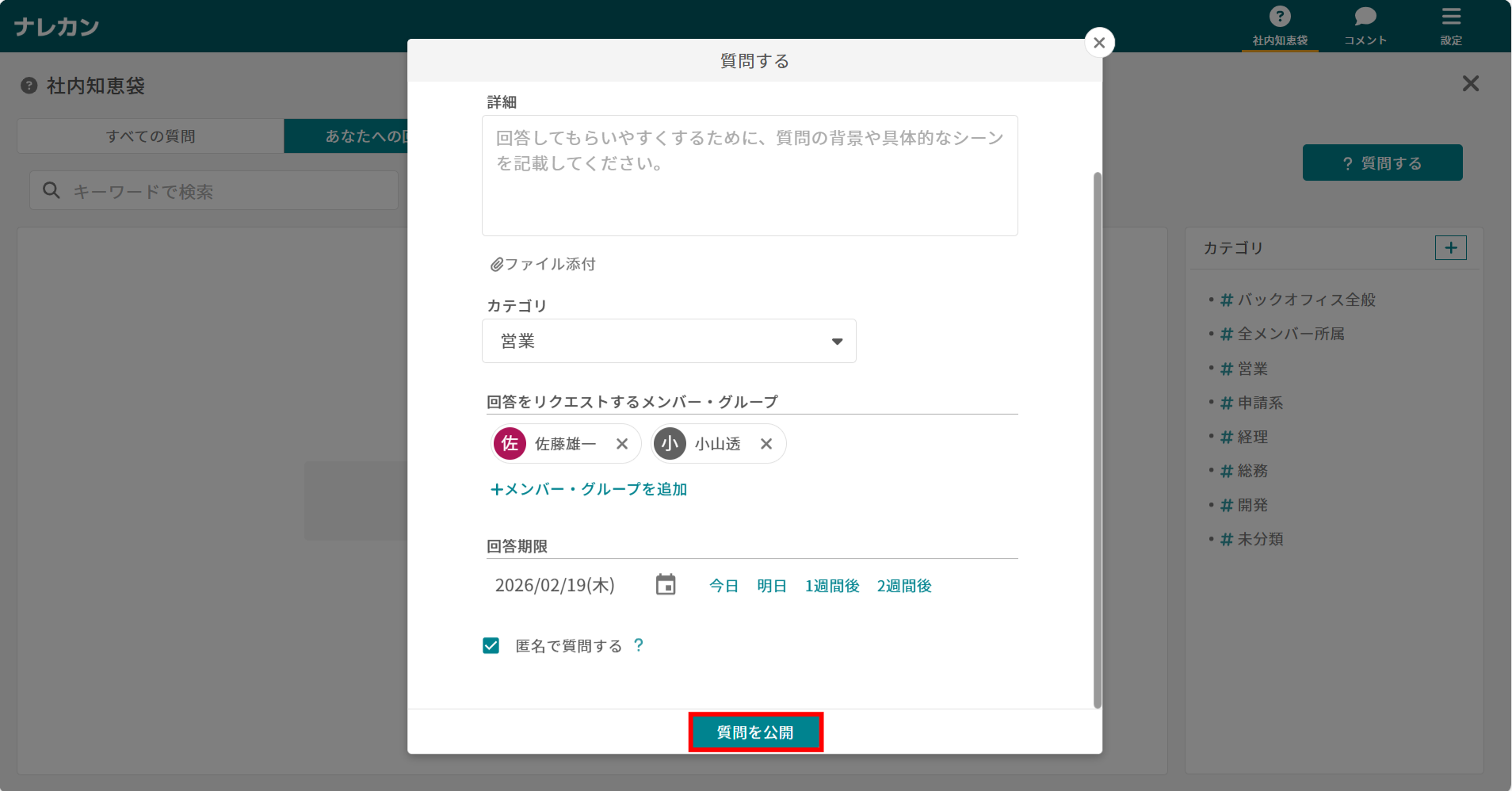Set deadline to 2週間後
This screenshot has height=791, width=1512.
903,586
